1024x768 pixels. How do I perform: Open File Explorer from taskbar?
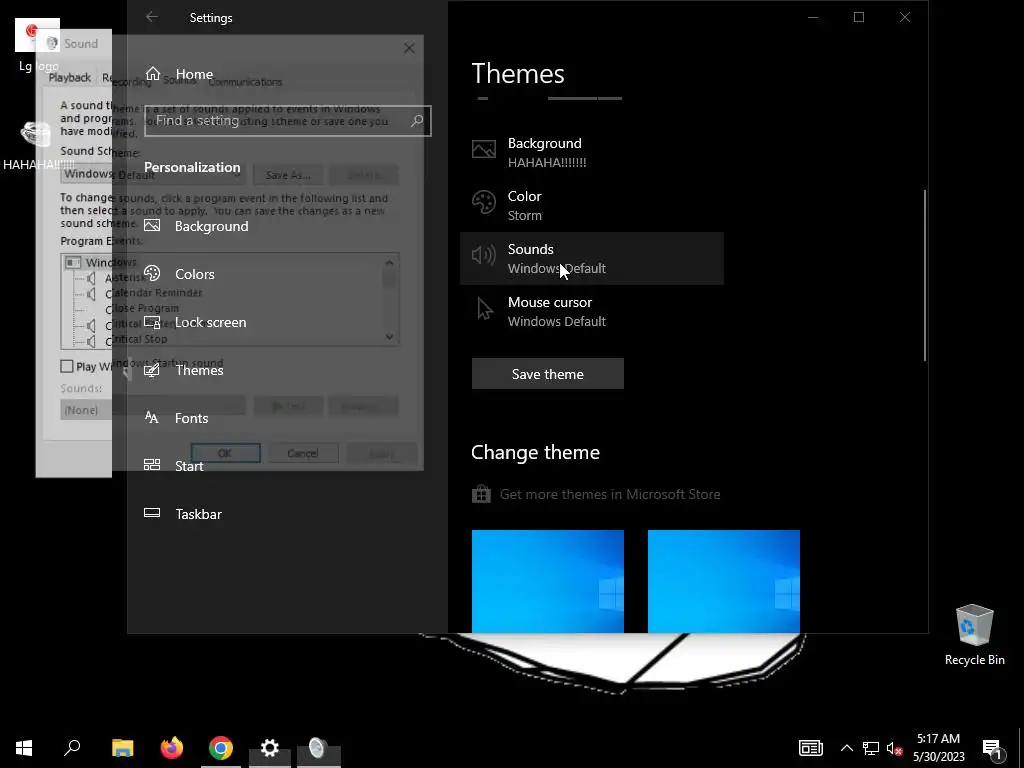click(x=122, y=748)
